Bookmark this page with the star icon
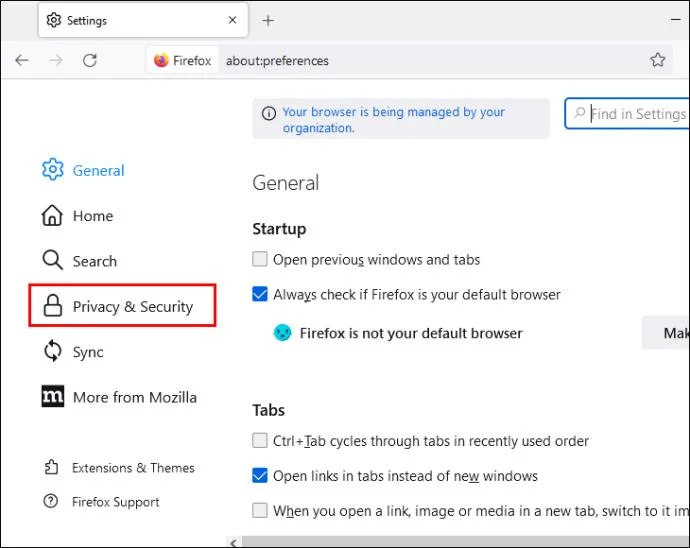 (657, 59)
